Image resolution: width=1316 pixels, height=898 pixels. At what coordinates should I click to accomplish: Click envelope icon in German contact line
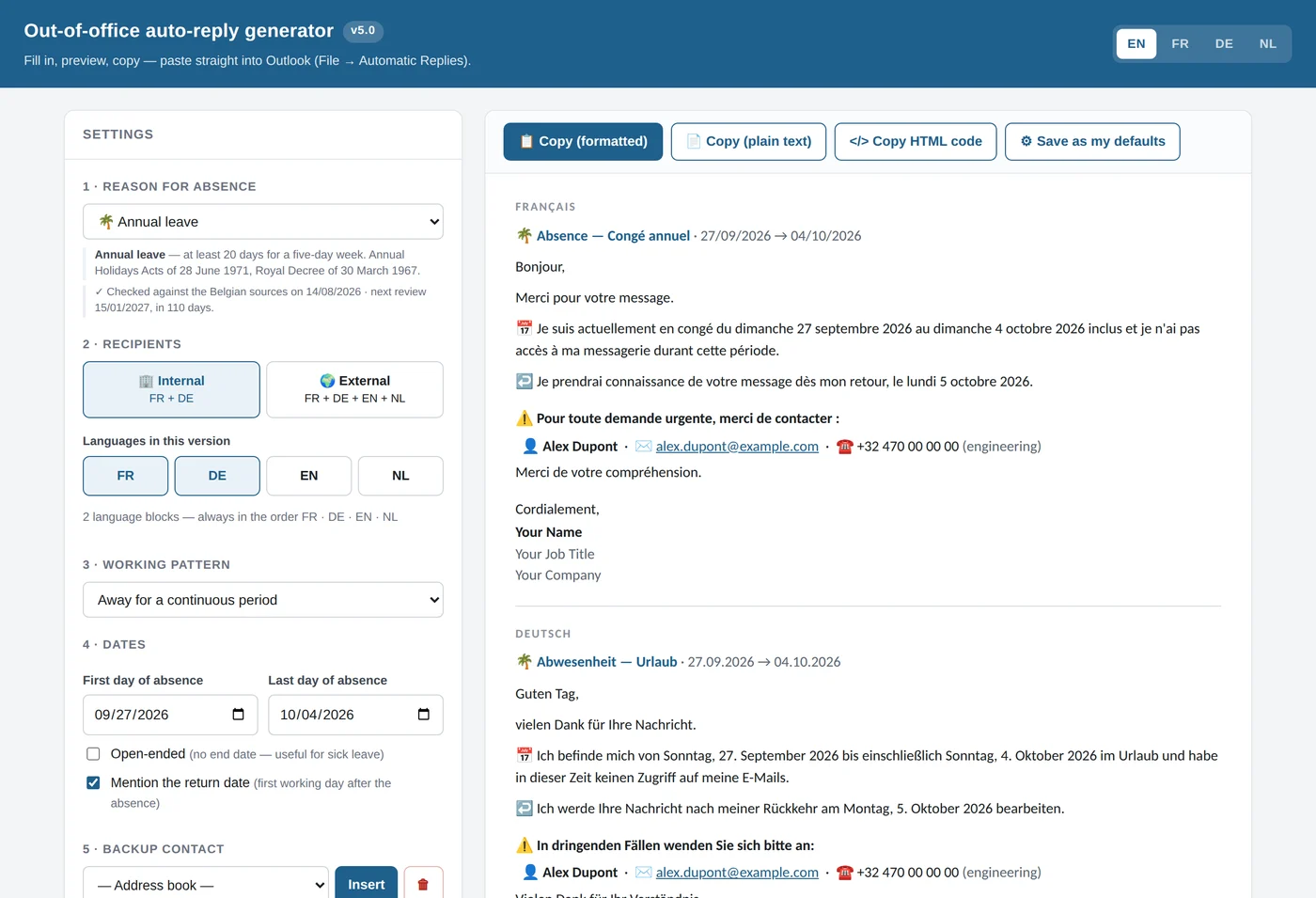tap(644, 872)
